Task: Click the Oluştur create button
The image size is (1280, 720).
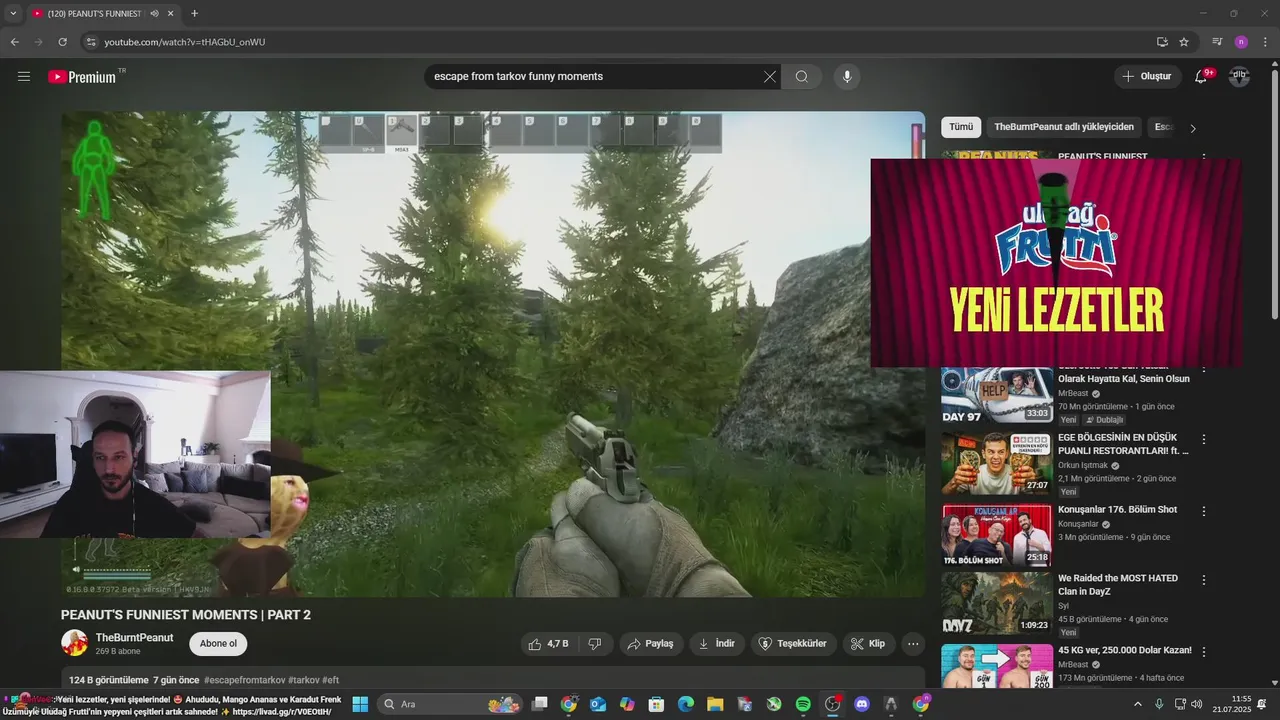Action: click(1147, 76)
